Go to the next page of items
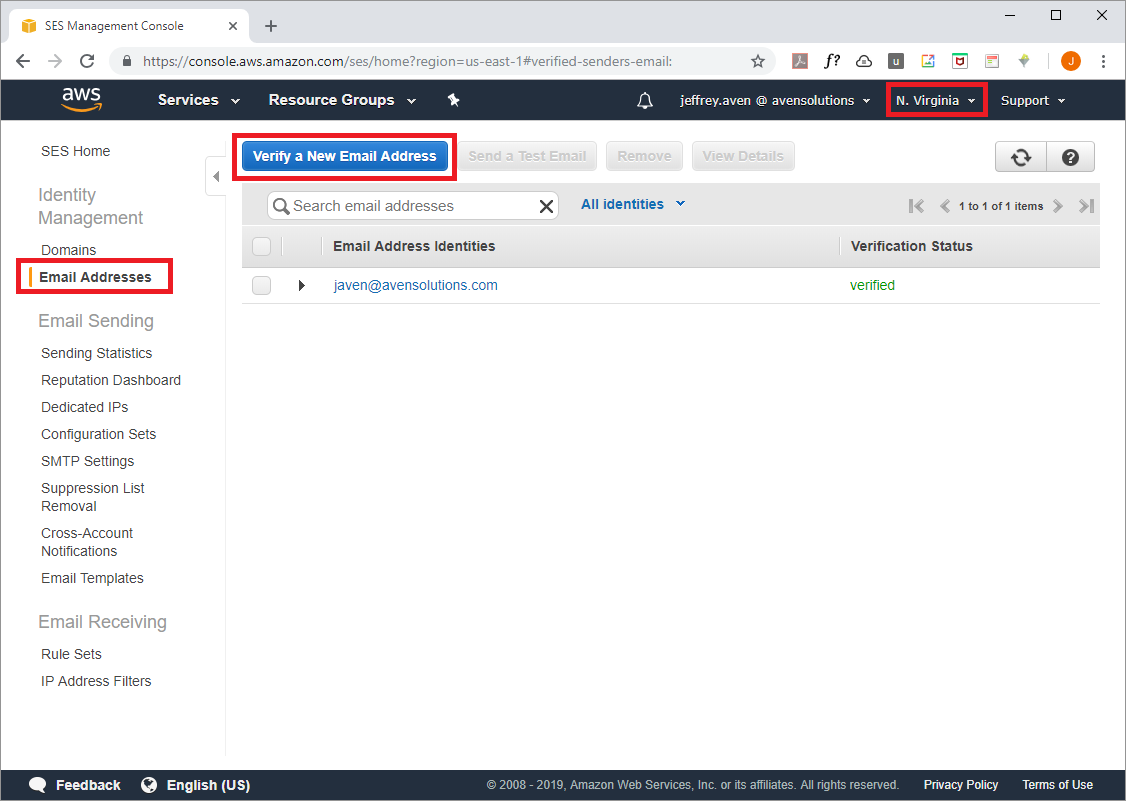 1058,206
